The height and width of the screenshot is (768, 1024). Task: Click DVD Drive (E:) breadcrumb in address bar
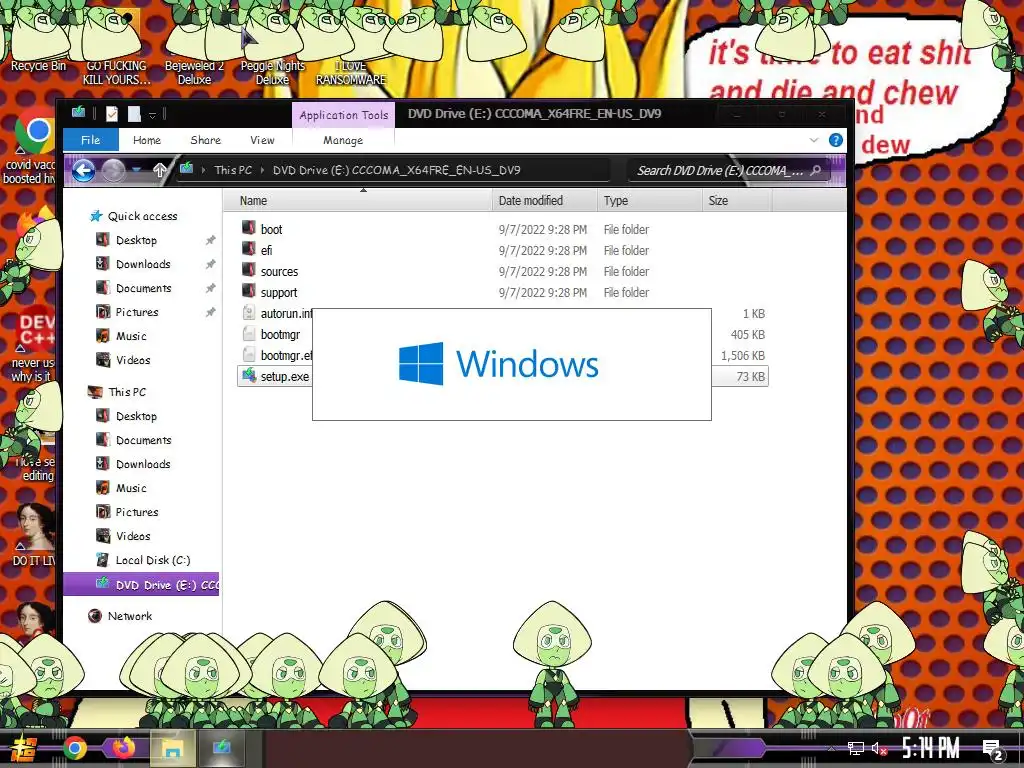[396, 170]
